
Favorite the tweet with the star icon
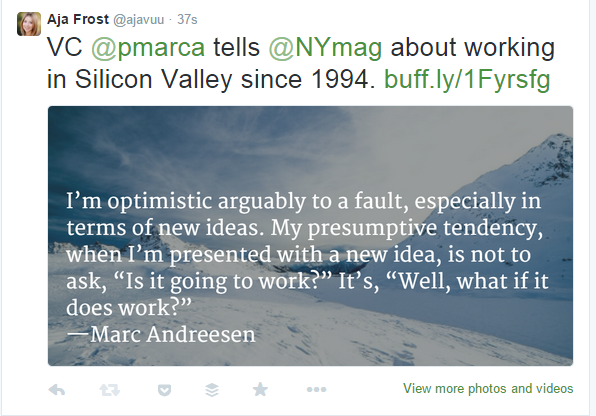pos(260,389)
